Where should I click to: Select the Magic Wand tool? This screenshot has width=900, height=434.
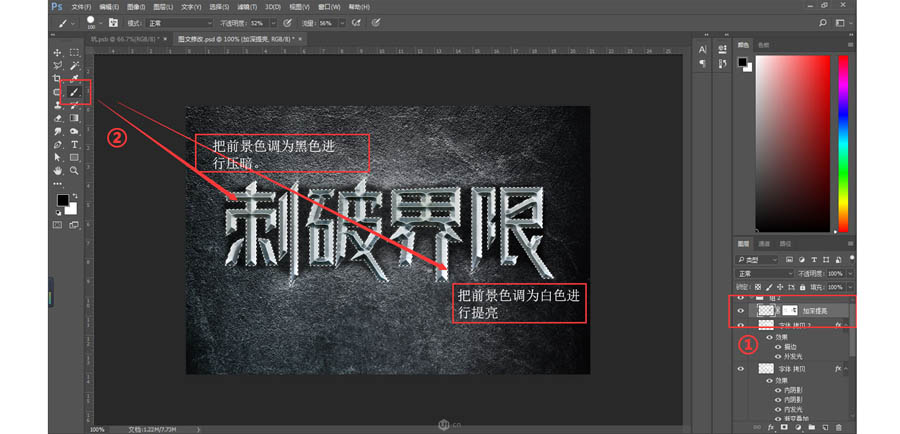point(74,65)
